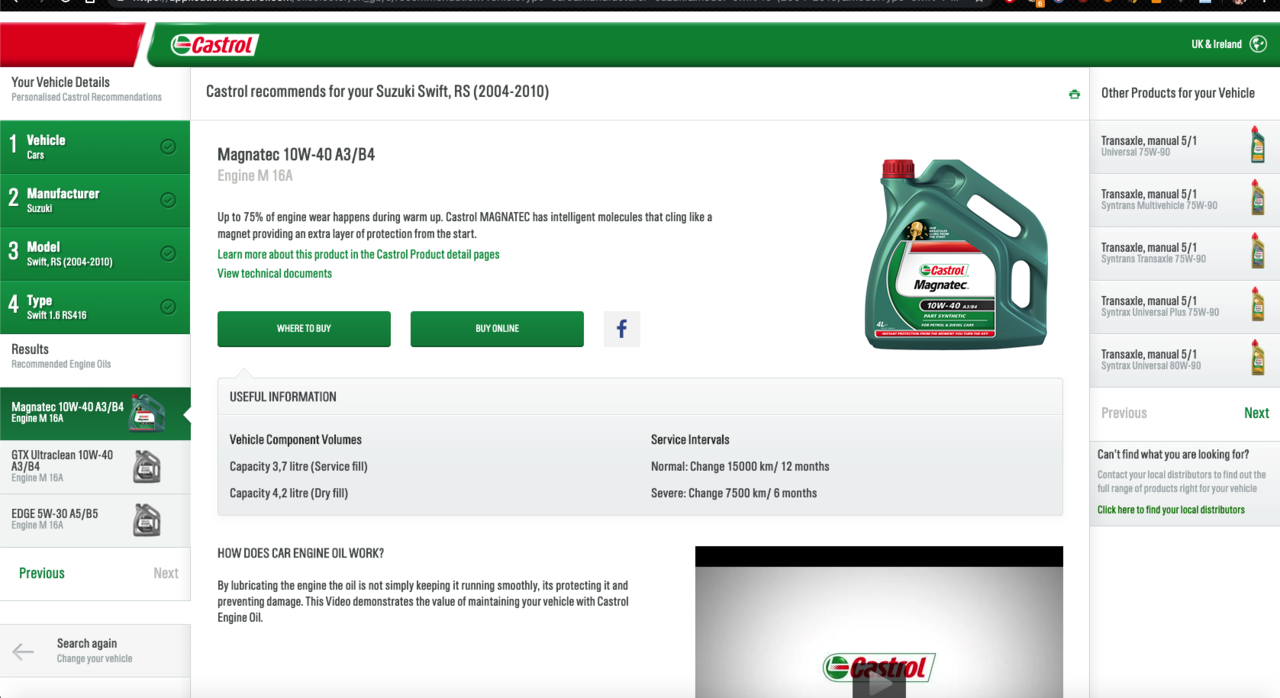This screenshot has height=698, width=1280.
Task: Select step 1 Vehicle Cars
Action: [x=95, y=147]
